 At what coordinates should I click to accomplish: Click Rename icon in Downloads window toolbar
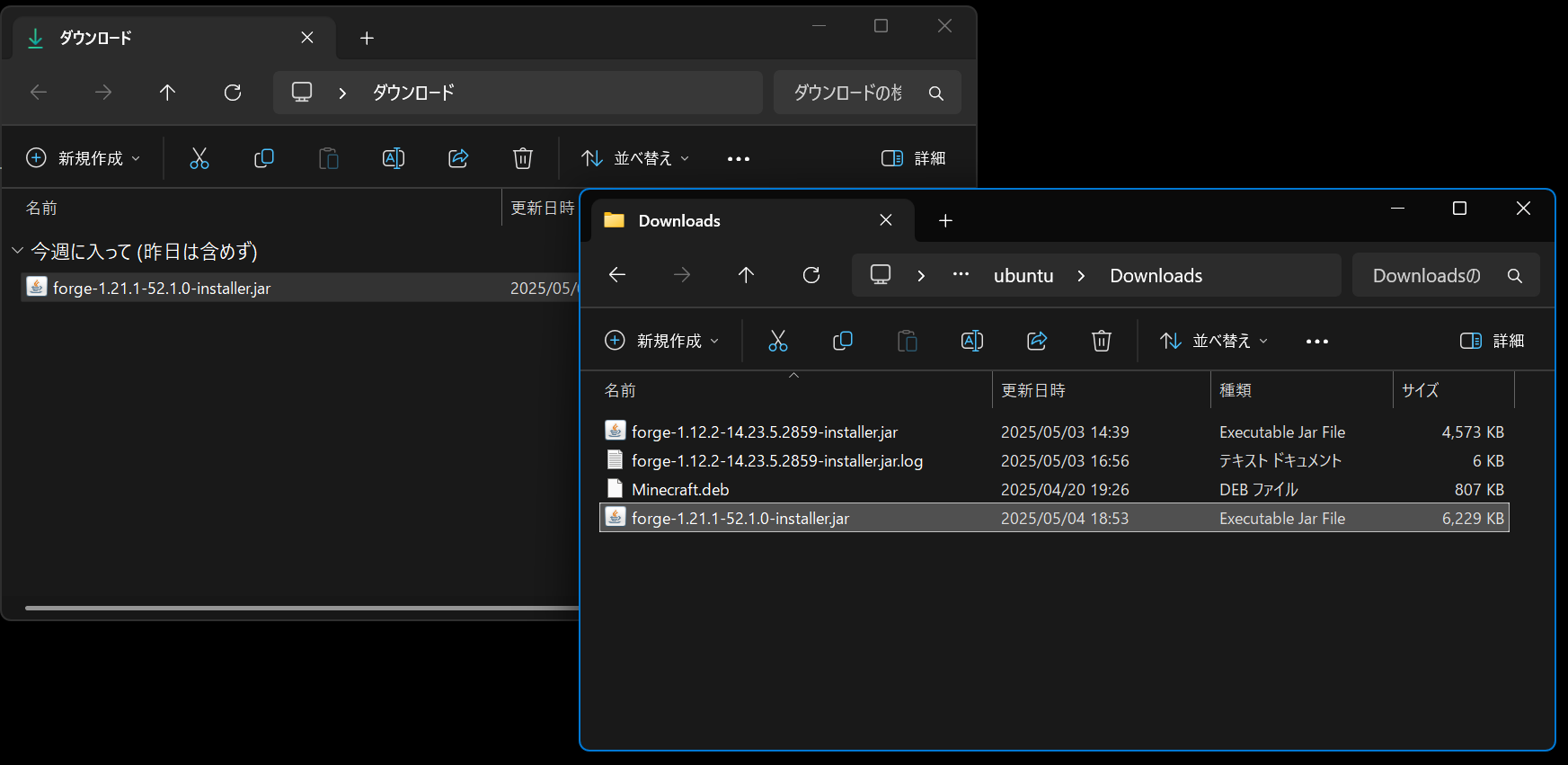point(972,341)
